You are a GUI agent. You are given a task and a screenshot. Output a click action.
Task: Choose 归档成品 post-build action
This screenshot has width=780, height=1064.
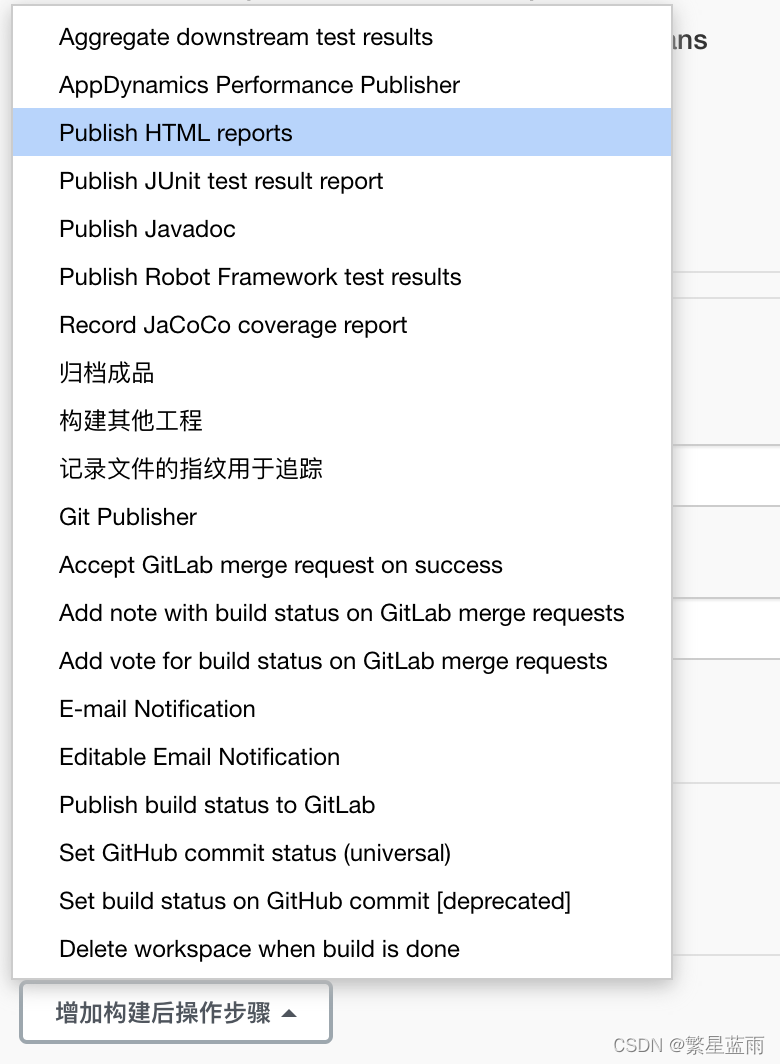[341, 373]
